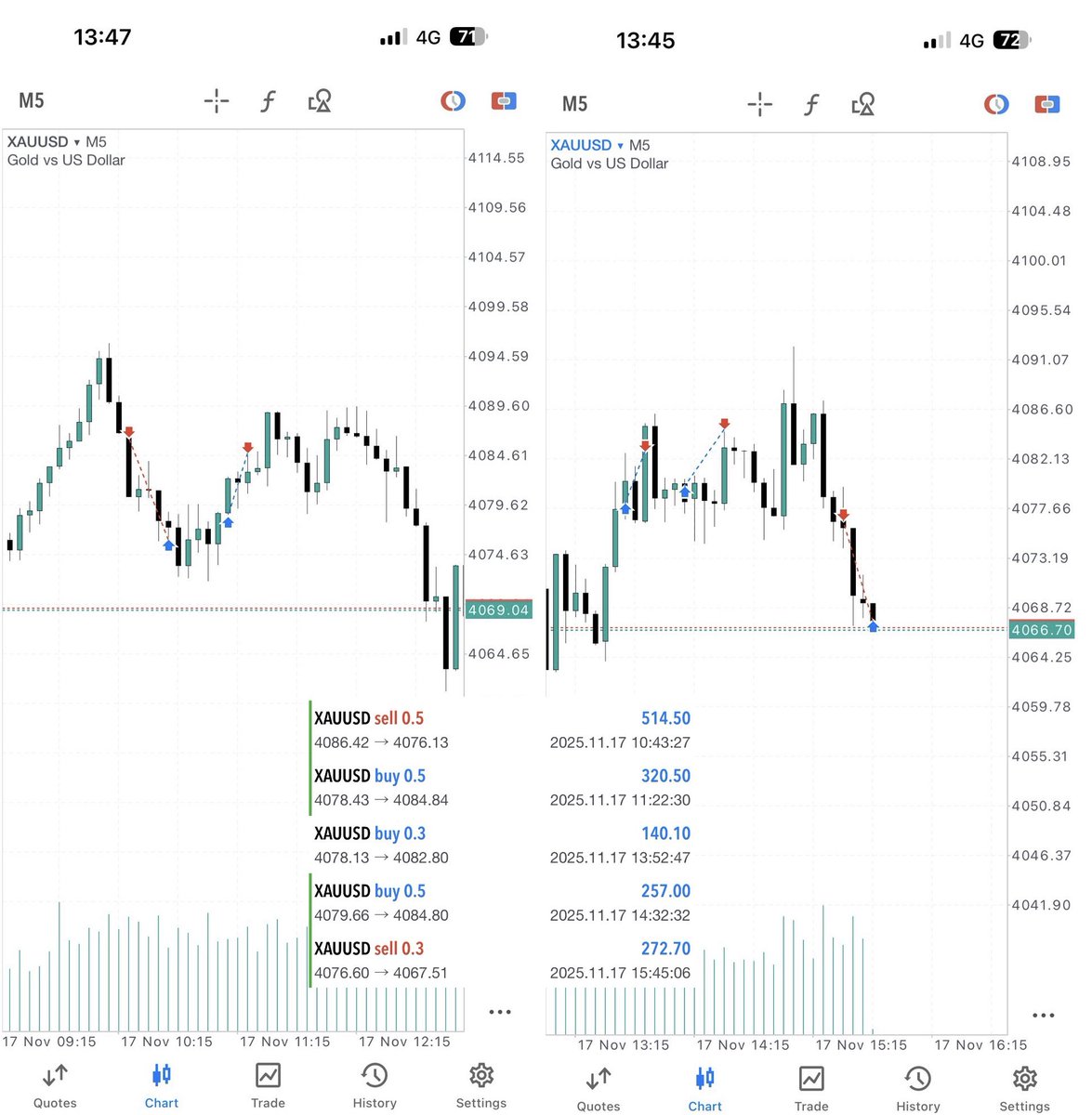Open Settings tab in left screenshot
This screenshot has width=1092, height=1115.
[x=481, y=1086]
